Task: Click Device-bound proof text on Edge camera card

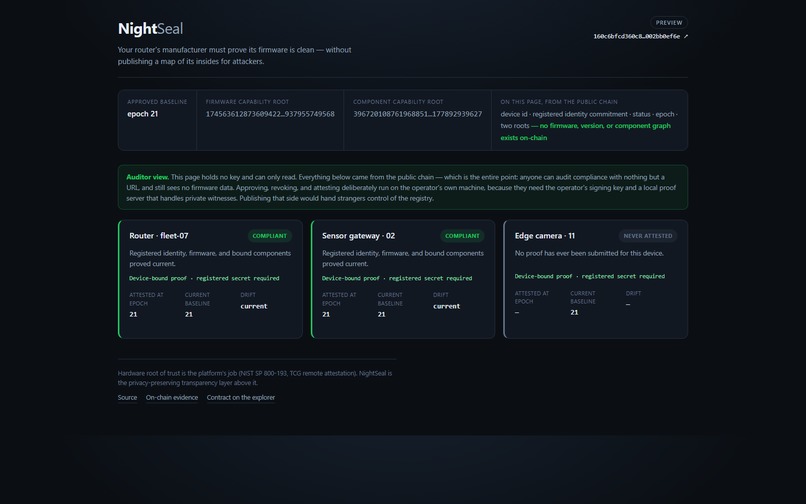Action: [590, 276]
